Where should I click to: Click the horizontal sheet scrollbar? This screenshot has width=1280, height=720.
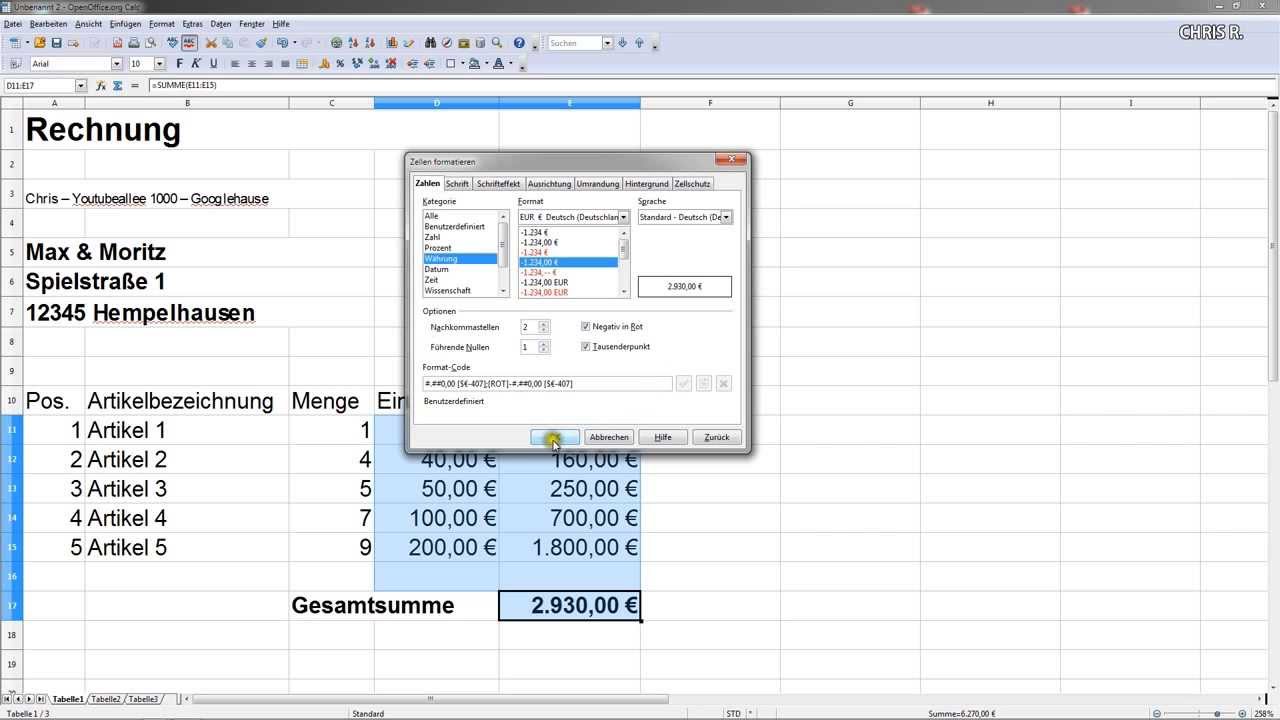[430, 699]
